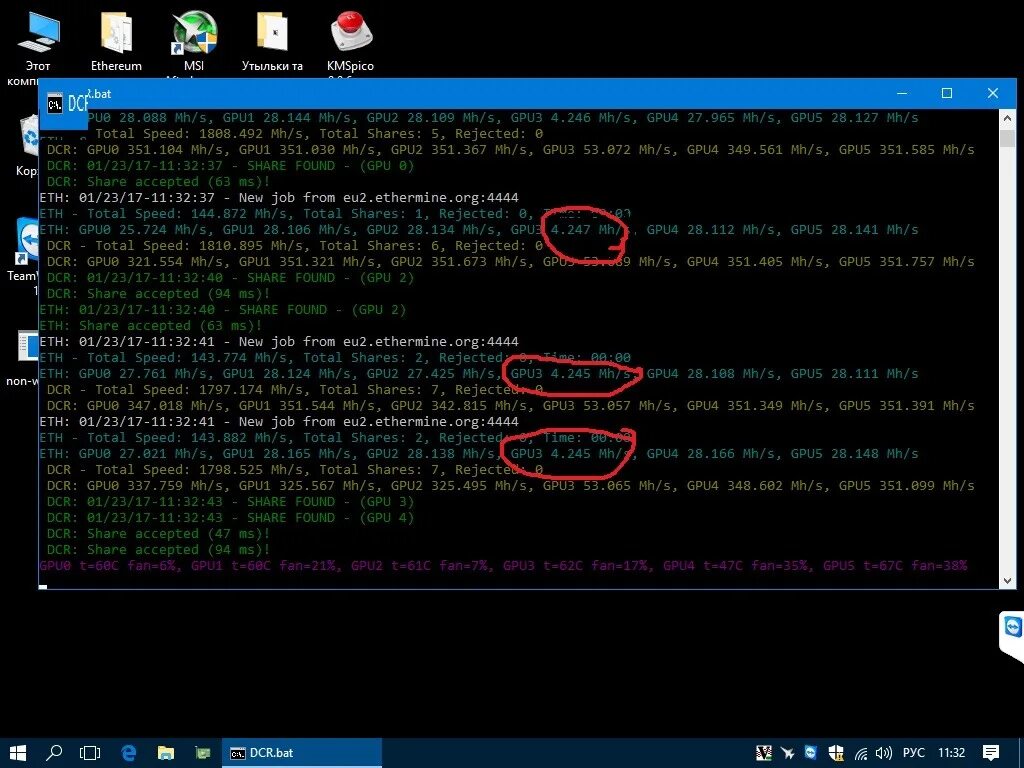Switch to the DCR.bat taskbar button
This screenshot has height=768, width=1024.
click(x=302, y=753)
